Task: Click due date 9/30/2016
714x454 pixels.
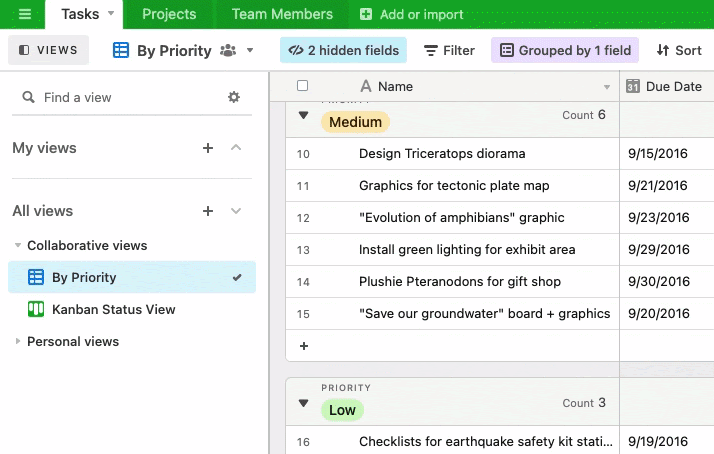Action: pos(658,282)
